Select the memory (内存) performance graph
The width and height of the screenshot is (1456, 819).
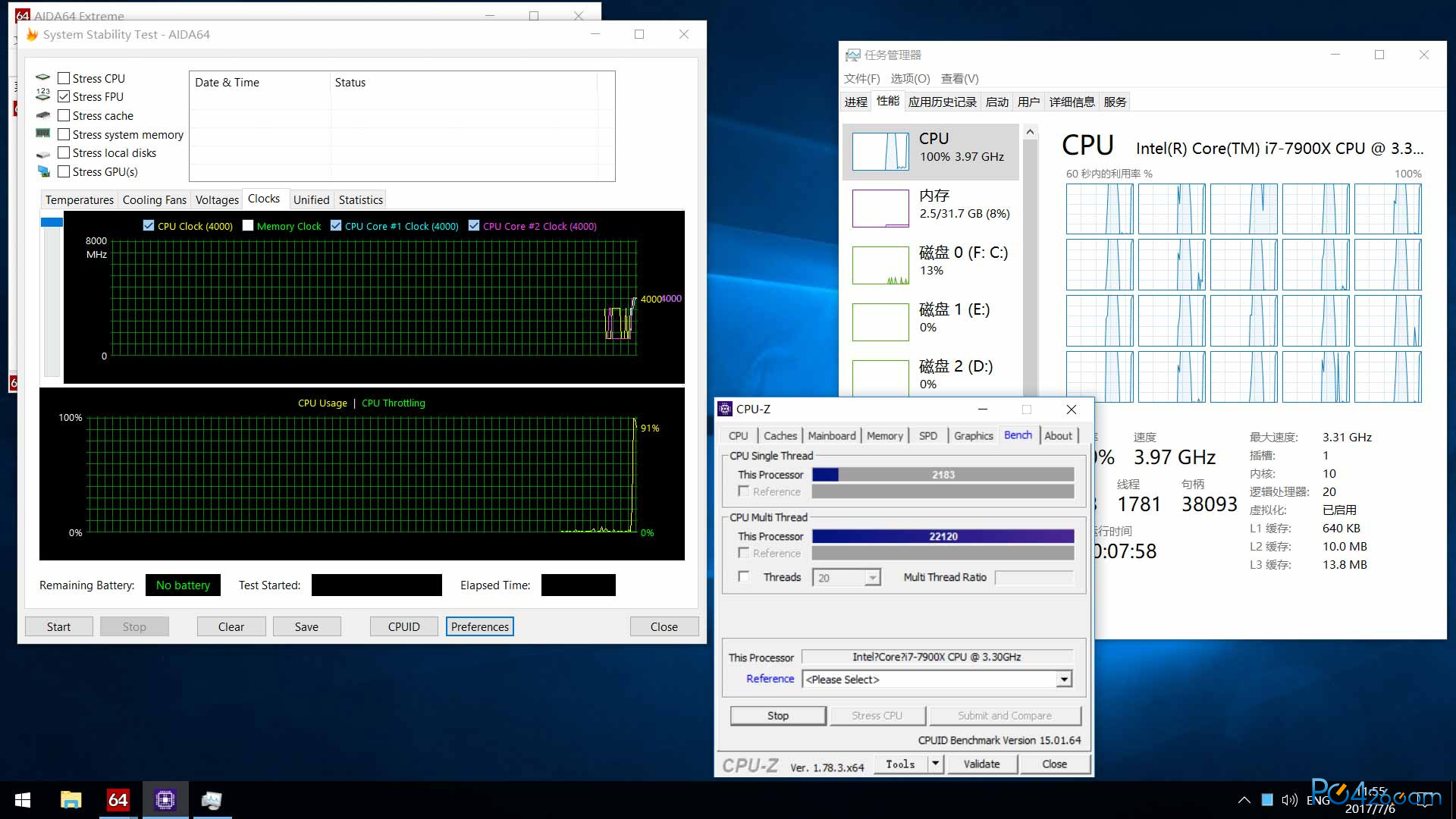(x=880, y=208)
